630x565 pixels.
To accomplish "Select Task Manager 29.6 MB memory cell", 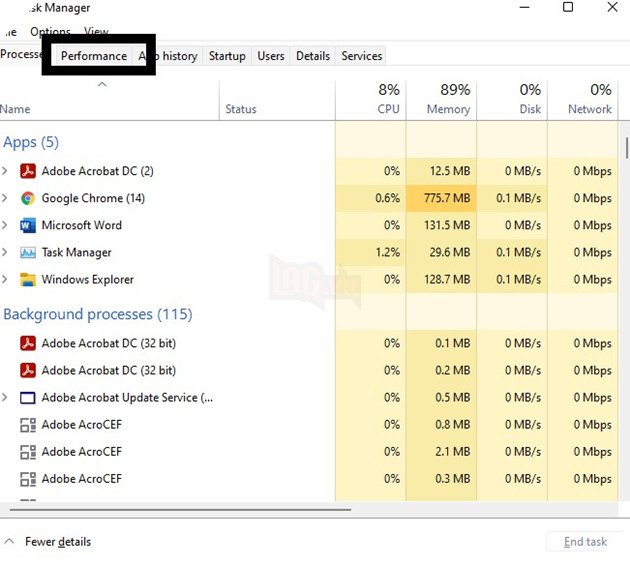I will [441, 252].
